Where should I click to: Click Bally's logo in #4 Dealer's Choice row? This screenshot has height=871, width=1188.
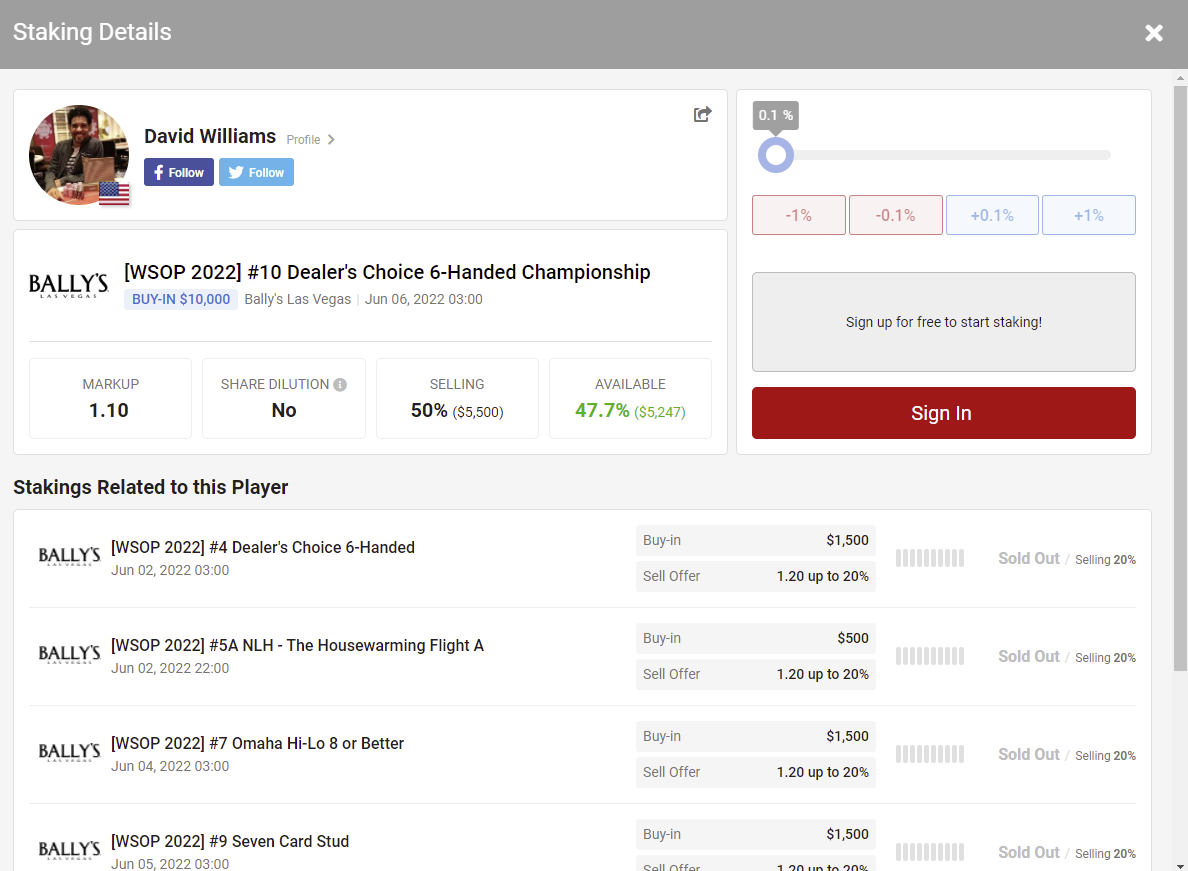tap(69, 557)
